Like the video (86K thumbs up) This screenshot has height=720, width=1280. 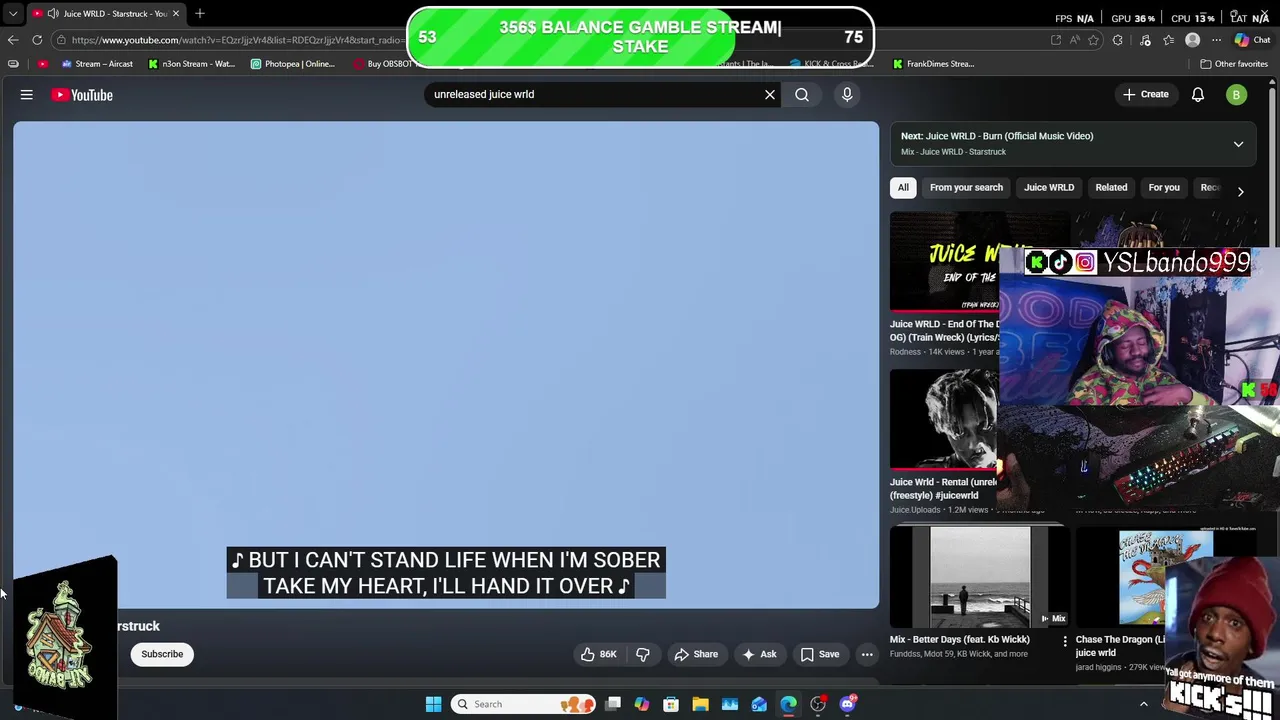coord(599,654)
